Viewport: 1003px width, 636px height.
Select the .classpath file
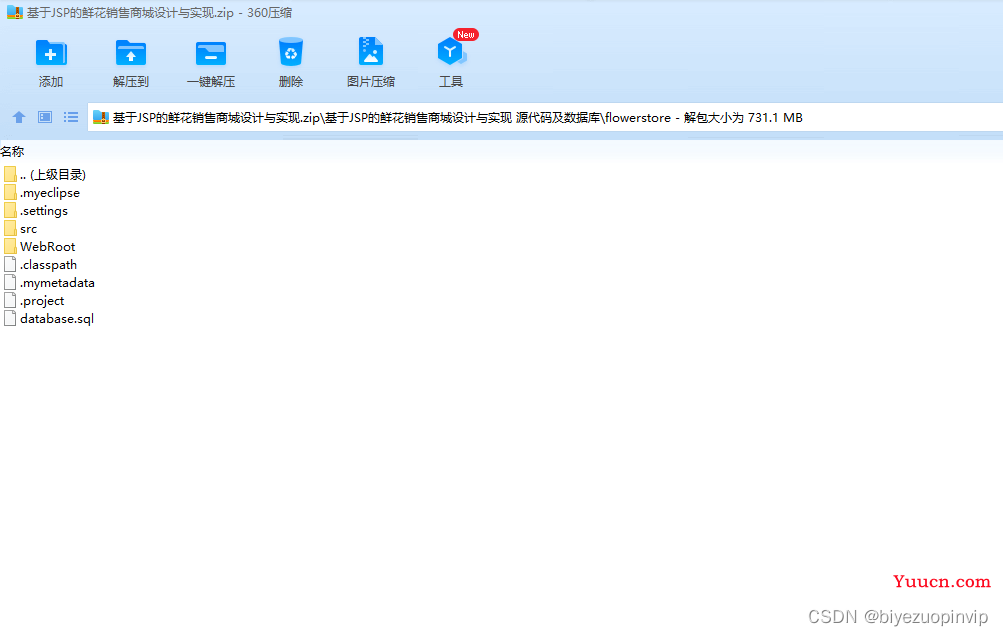[x=40, y=264]
